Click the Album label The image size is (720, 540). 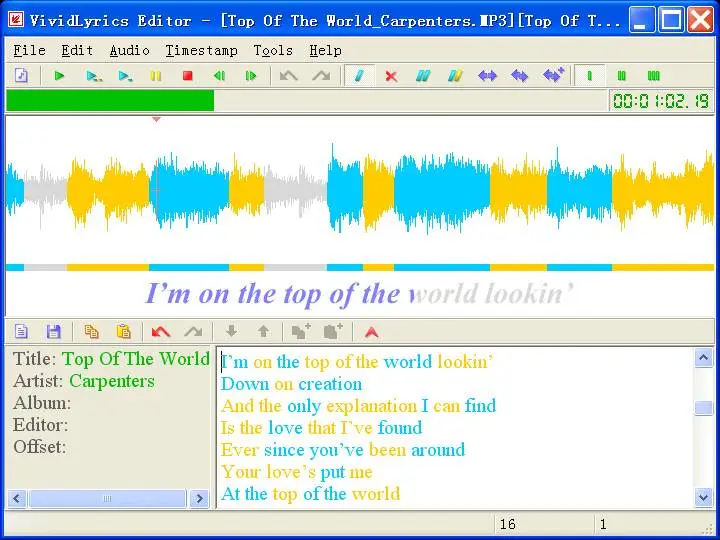42,403
